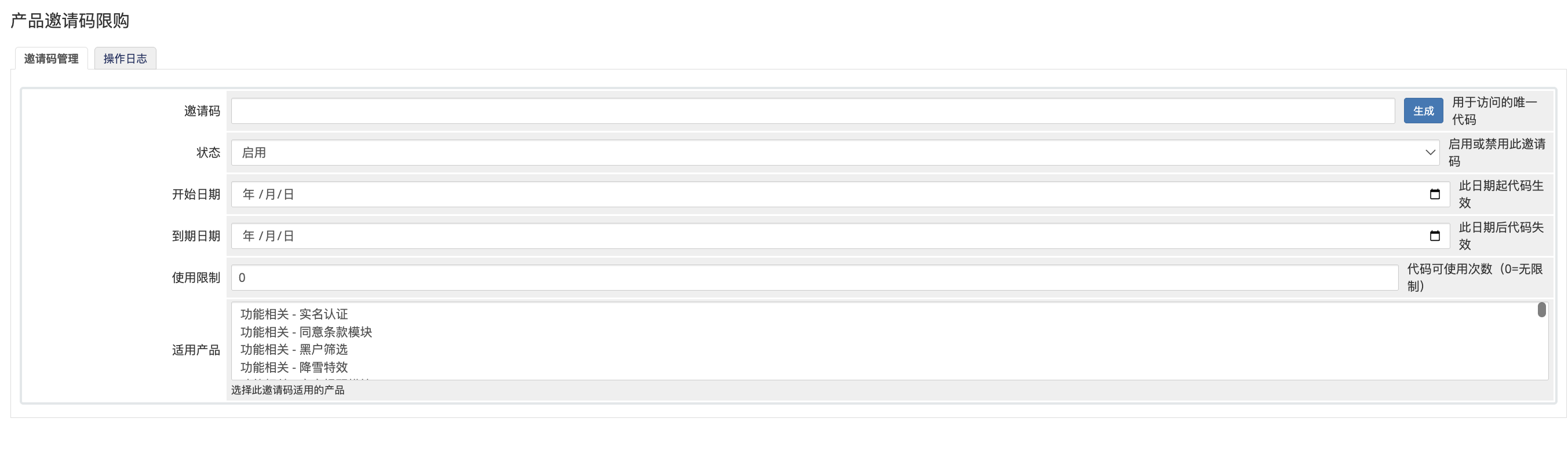
Task: Click the chevron arrow of status select
Action: click(x=1430, y=153)
